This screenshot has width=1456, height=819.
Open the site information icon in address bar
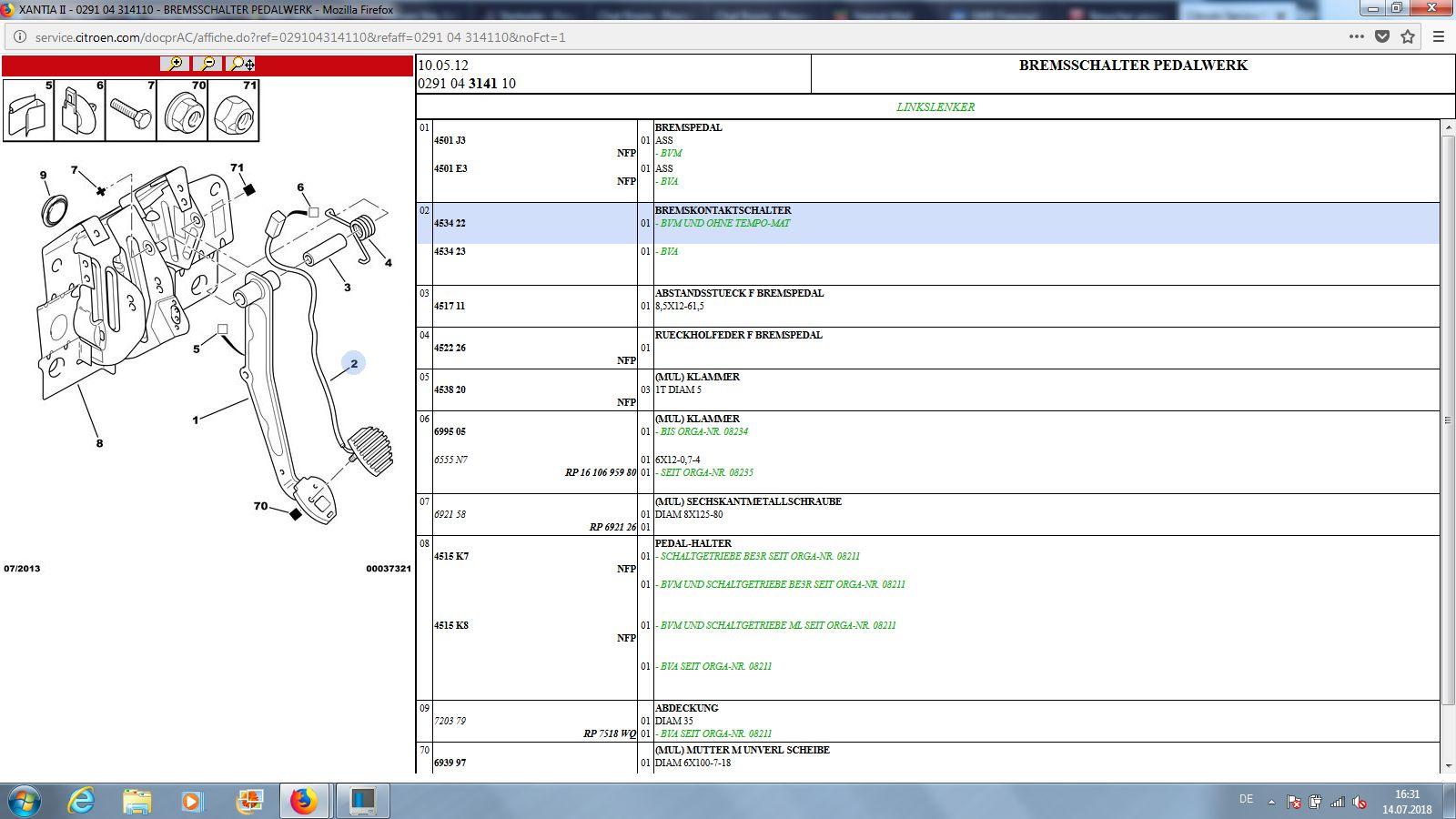(20, 37)
